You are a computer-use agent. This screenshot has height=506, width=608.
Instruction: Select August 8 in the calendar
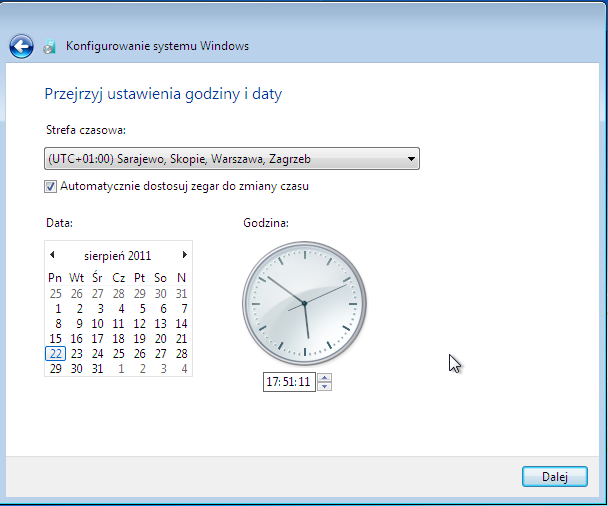[x=58, y=324]
